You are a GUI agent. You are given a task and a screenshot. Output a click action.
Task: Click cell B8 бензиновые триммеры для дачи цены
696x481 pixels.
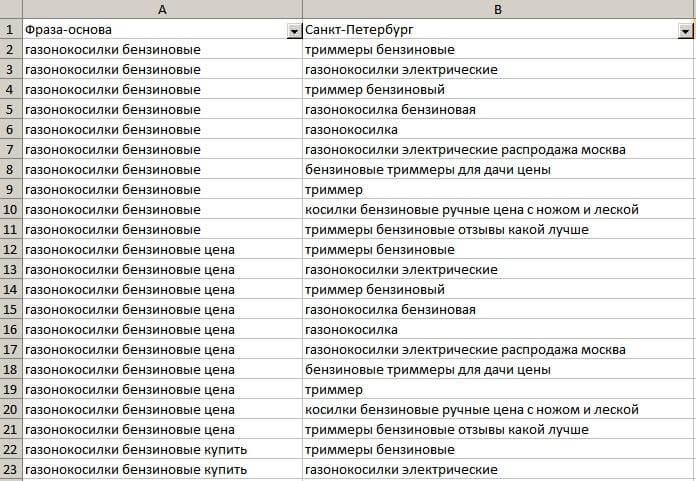(x=428, y=170)
